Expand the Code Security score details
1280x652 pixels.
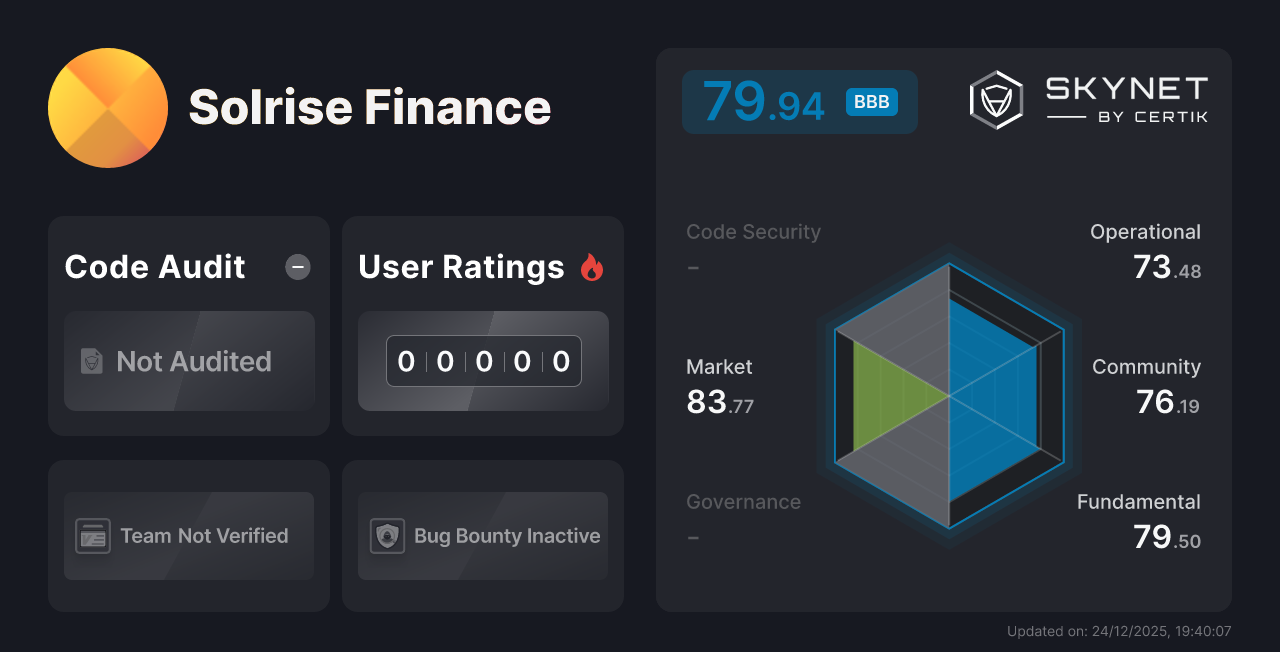coord(753,231)
